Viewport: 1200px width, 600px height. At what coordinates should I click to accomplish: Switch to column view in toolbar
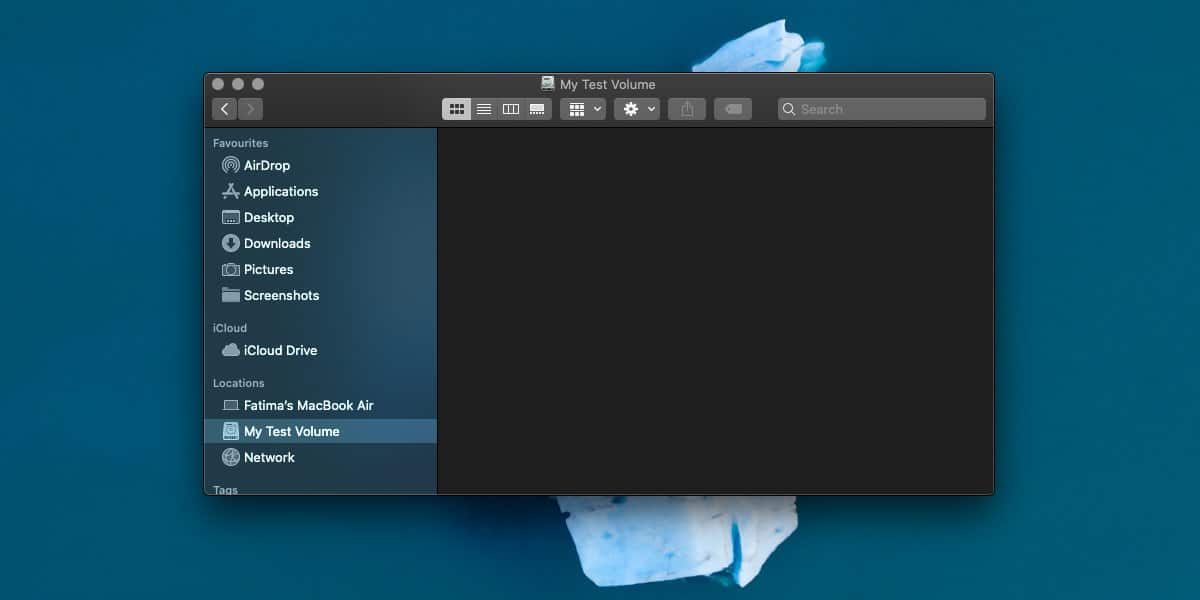(x=511, y=109)
